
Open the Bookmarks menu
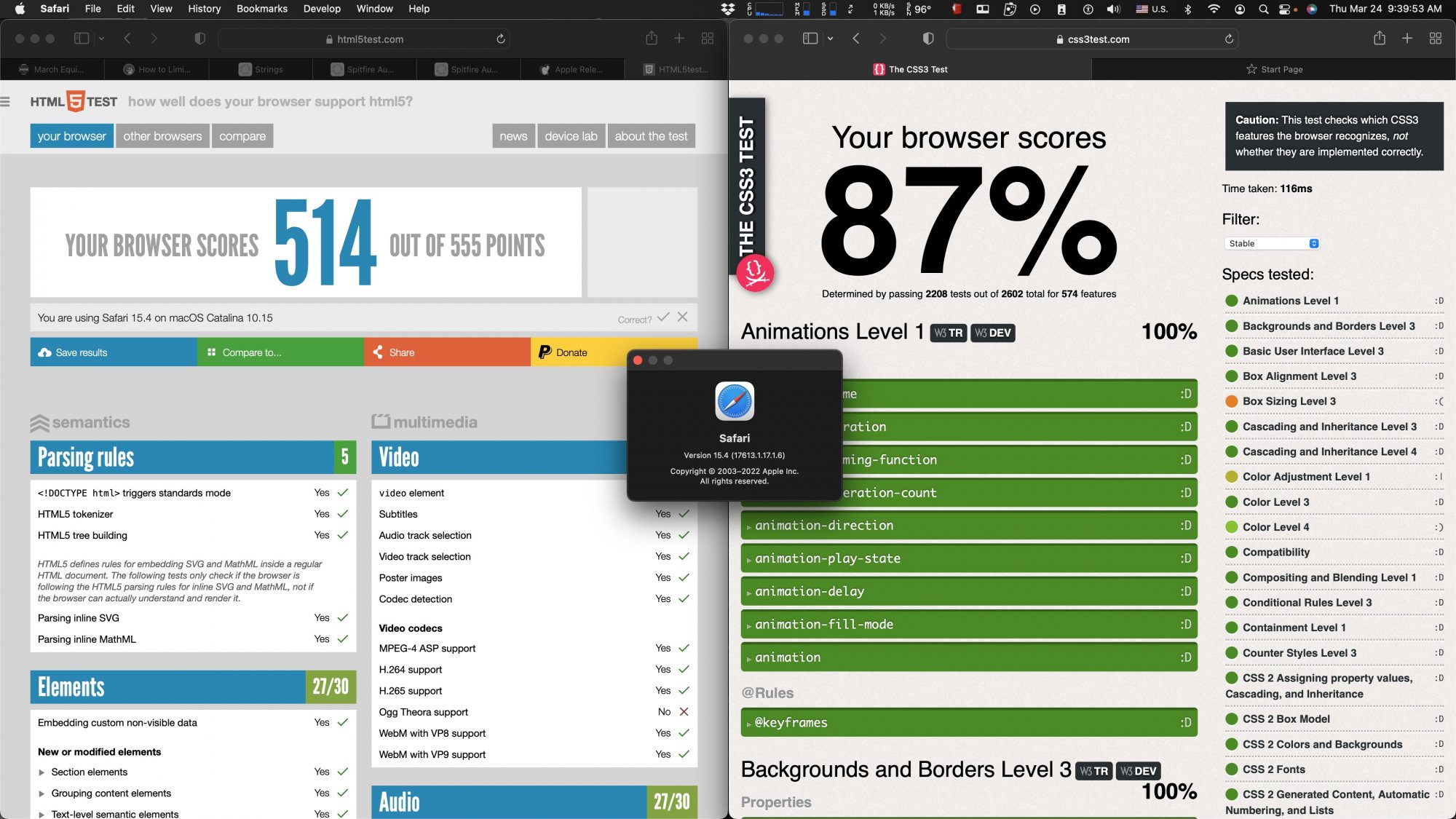pyautogui.click(x=261, y=9)
